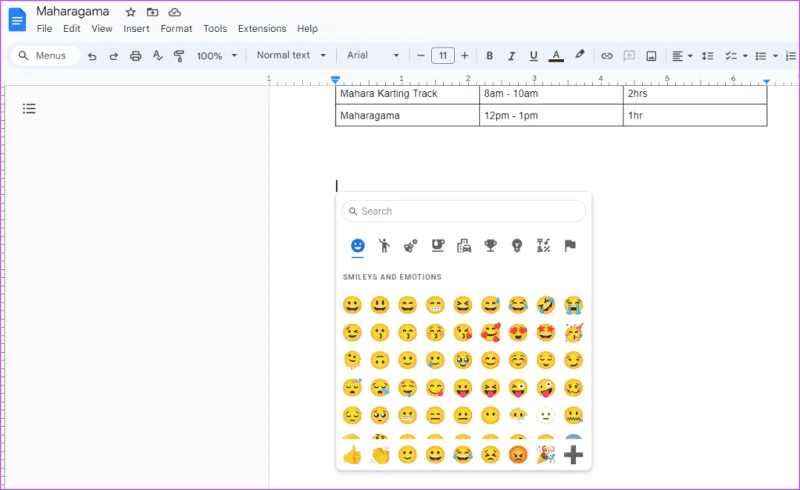This screenshot has height=490, width=800.
Task: Insert the thumbs up recent emoji
Action: (x=352, y=455)
